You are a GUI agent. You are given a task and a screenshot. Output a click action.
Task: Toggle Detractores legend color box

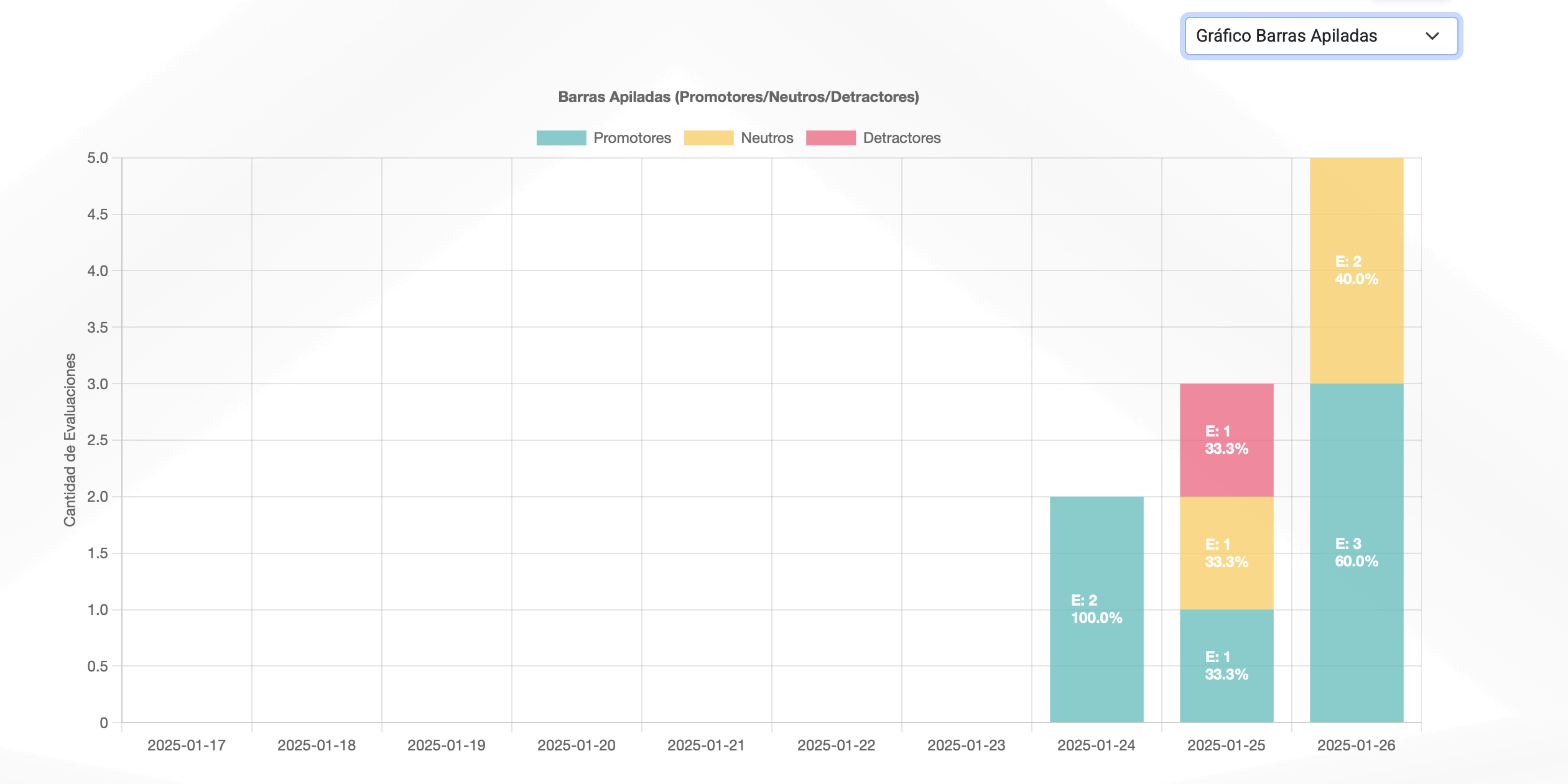tap(830, 138)
